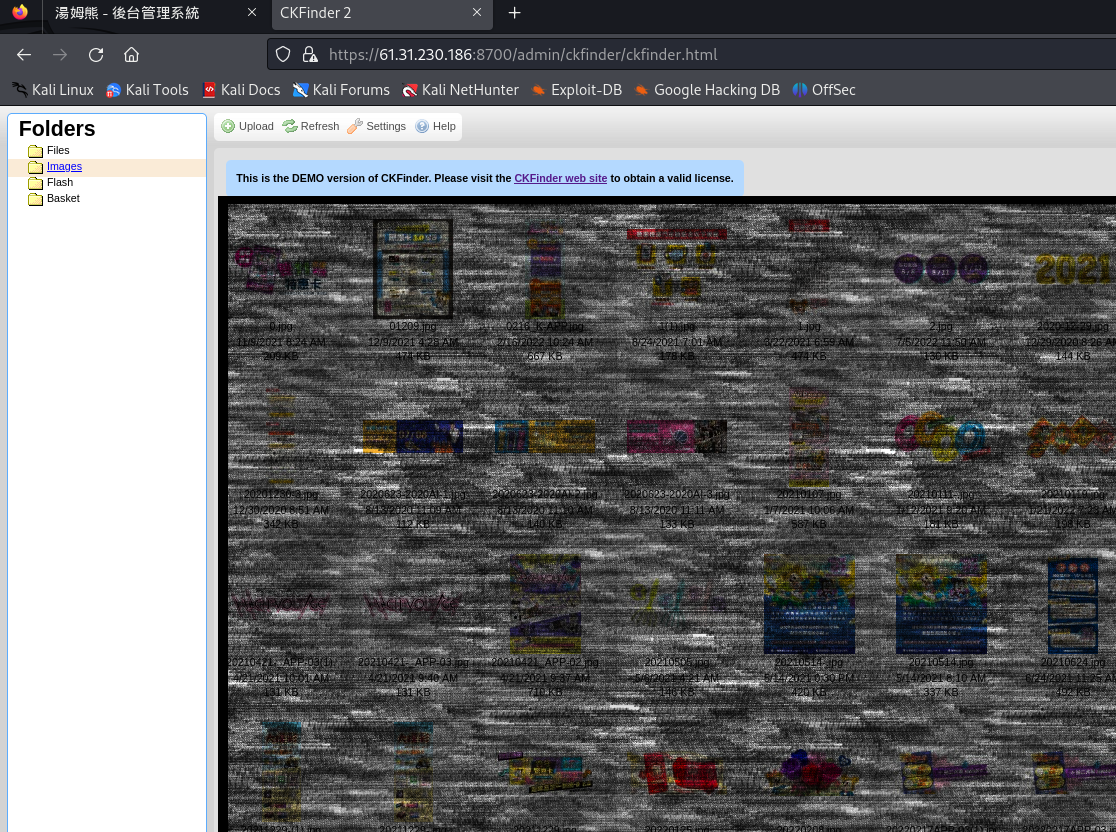Select the 2020-12-29.jpg thumbnail
This screenshot has height=832, width=1116.
[x=1073, y=269]
